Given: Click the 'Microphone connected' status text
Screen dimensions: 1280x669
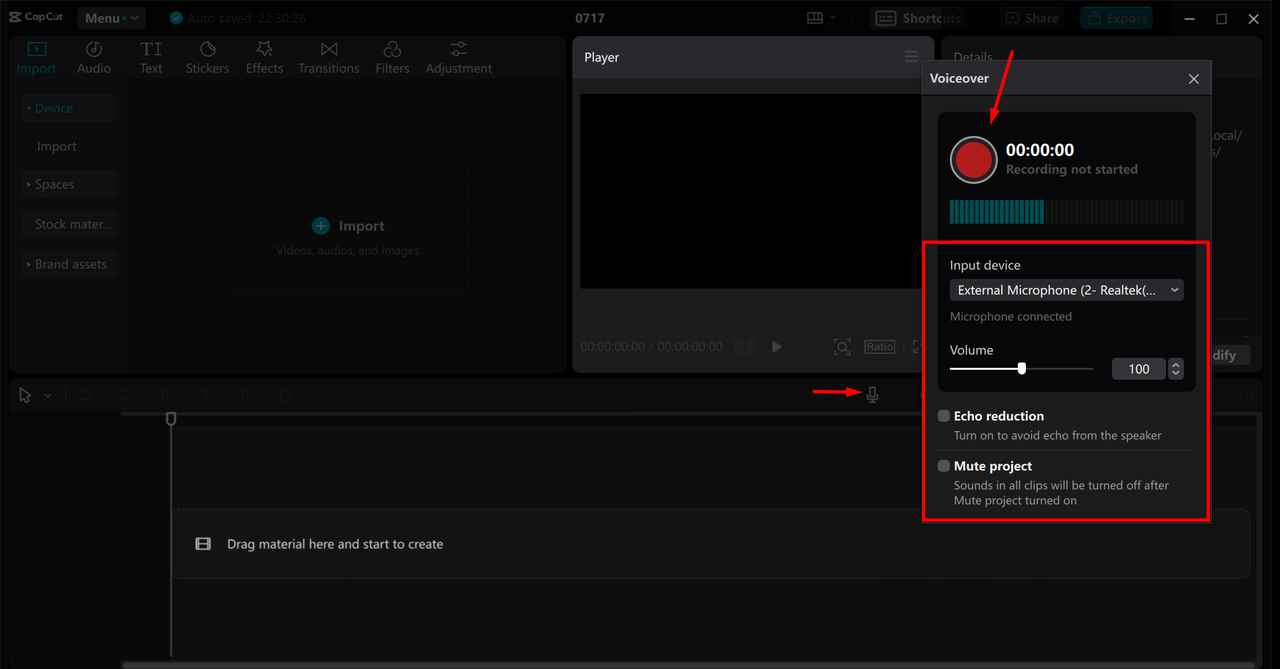Looking at the screenshot, I should [1011, 316].
